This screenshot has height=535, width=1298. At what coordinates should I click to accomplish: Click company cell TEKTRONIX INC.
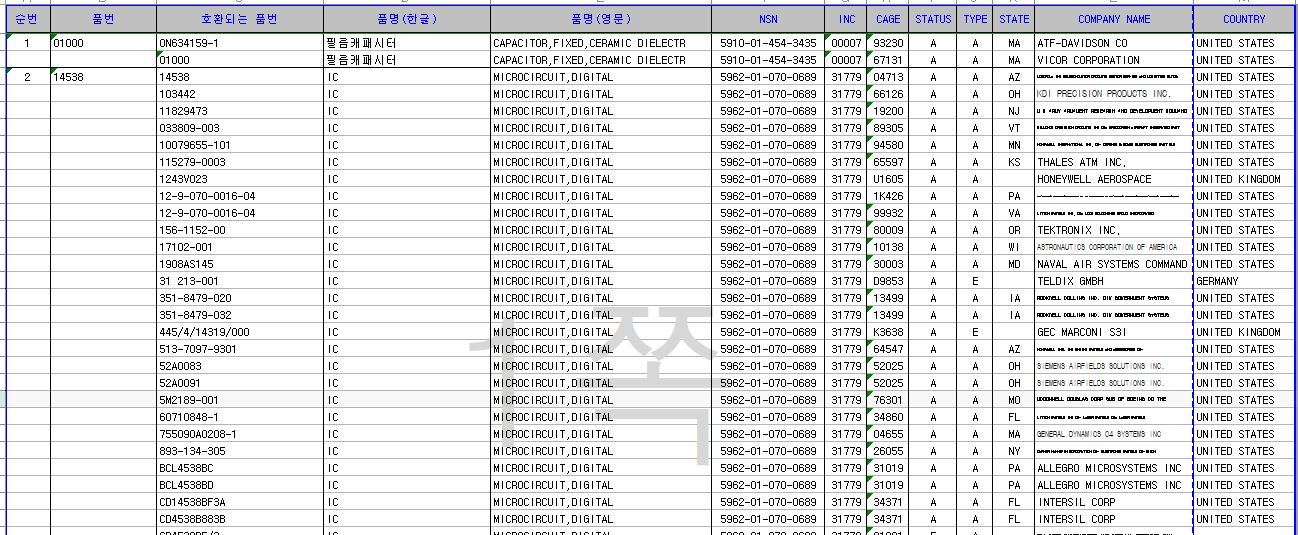1114,230
